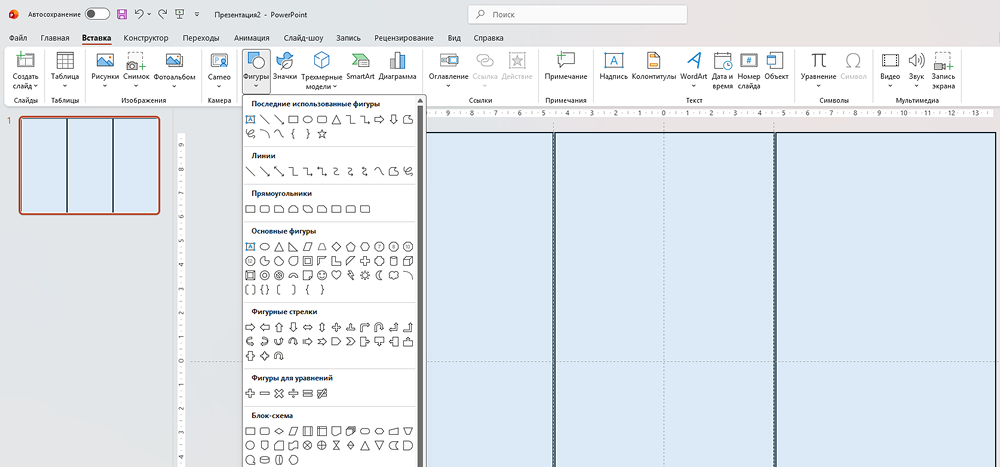
Task: Choose the pentagon in Основные фигуры
Action: (351, 246)
